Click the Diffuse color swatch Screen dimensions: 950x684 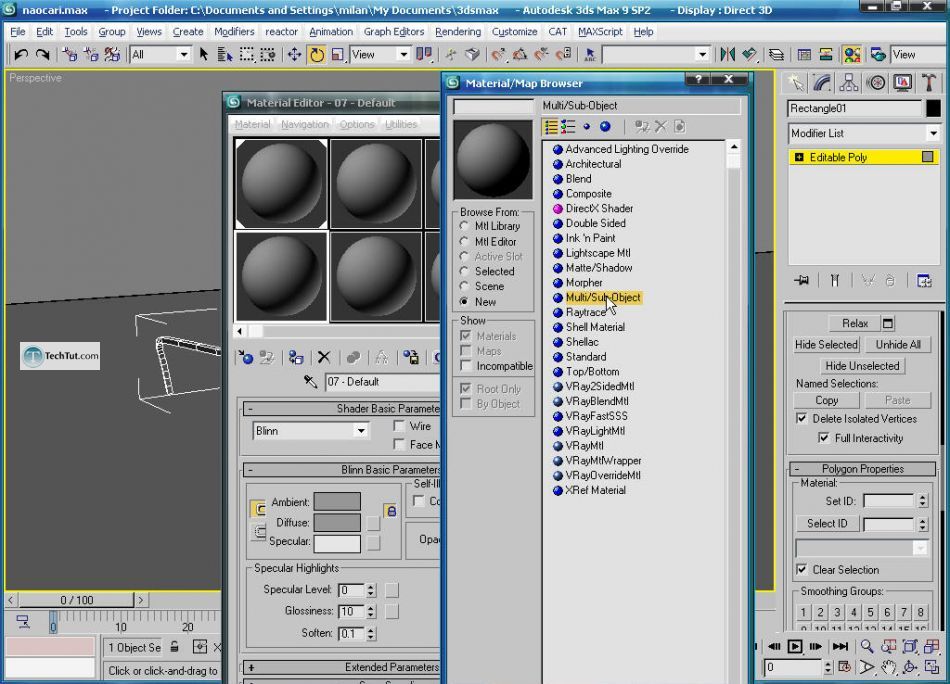coord(337,522)
